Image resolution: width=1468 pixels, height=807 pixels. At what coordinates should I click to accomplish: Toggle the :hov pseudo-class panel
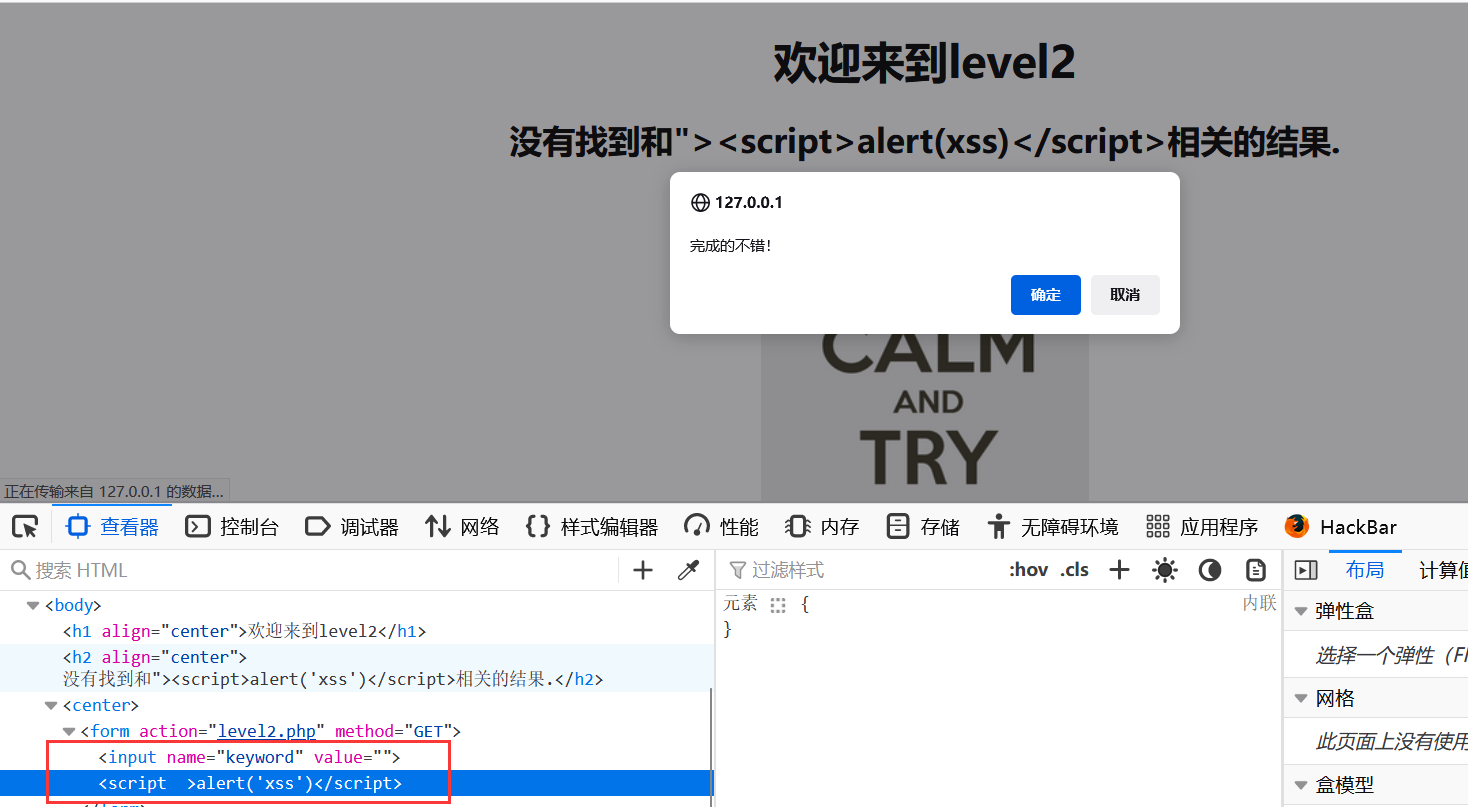coord(1028,570)
